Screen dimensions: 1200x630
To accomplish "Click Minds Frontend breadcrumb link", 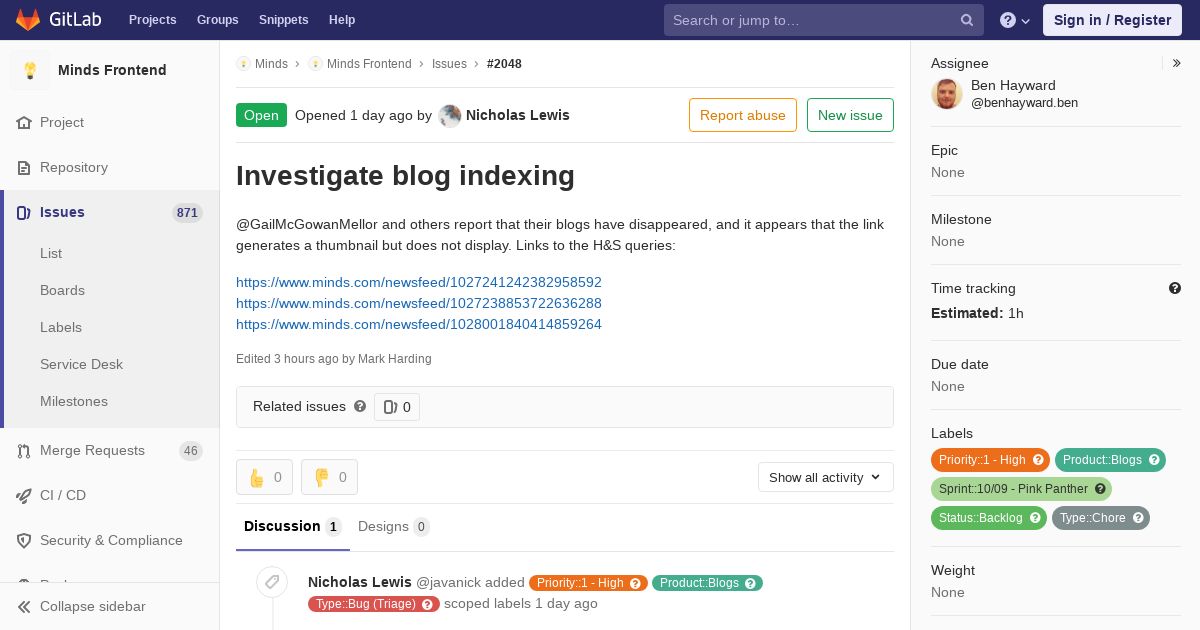I will pyautogui.click(x=369, y=64).
